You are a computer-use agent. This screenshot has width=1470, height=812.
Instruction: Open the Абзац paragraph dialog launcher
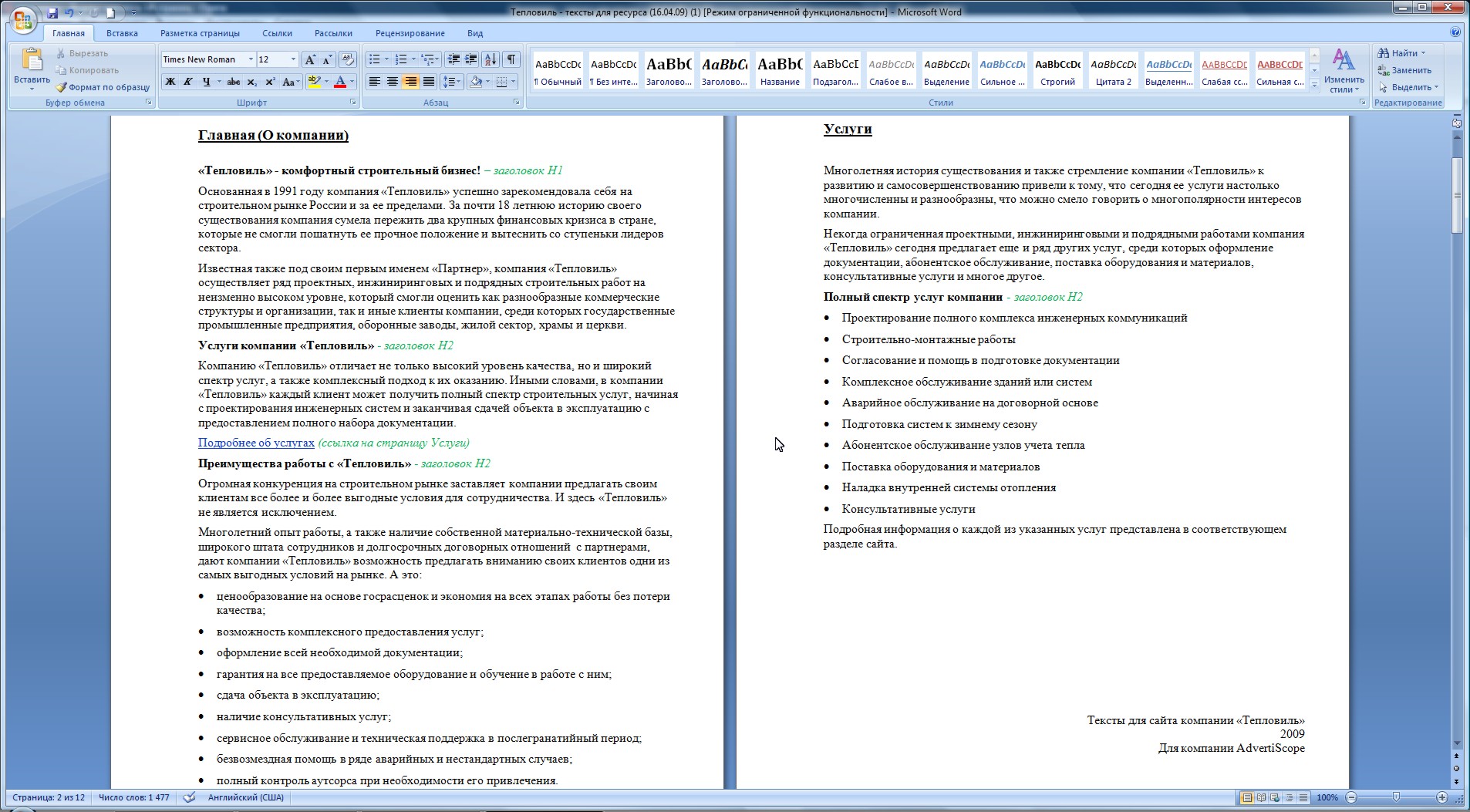[517, 103]
